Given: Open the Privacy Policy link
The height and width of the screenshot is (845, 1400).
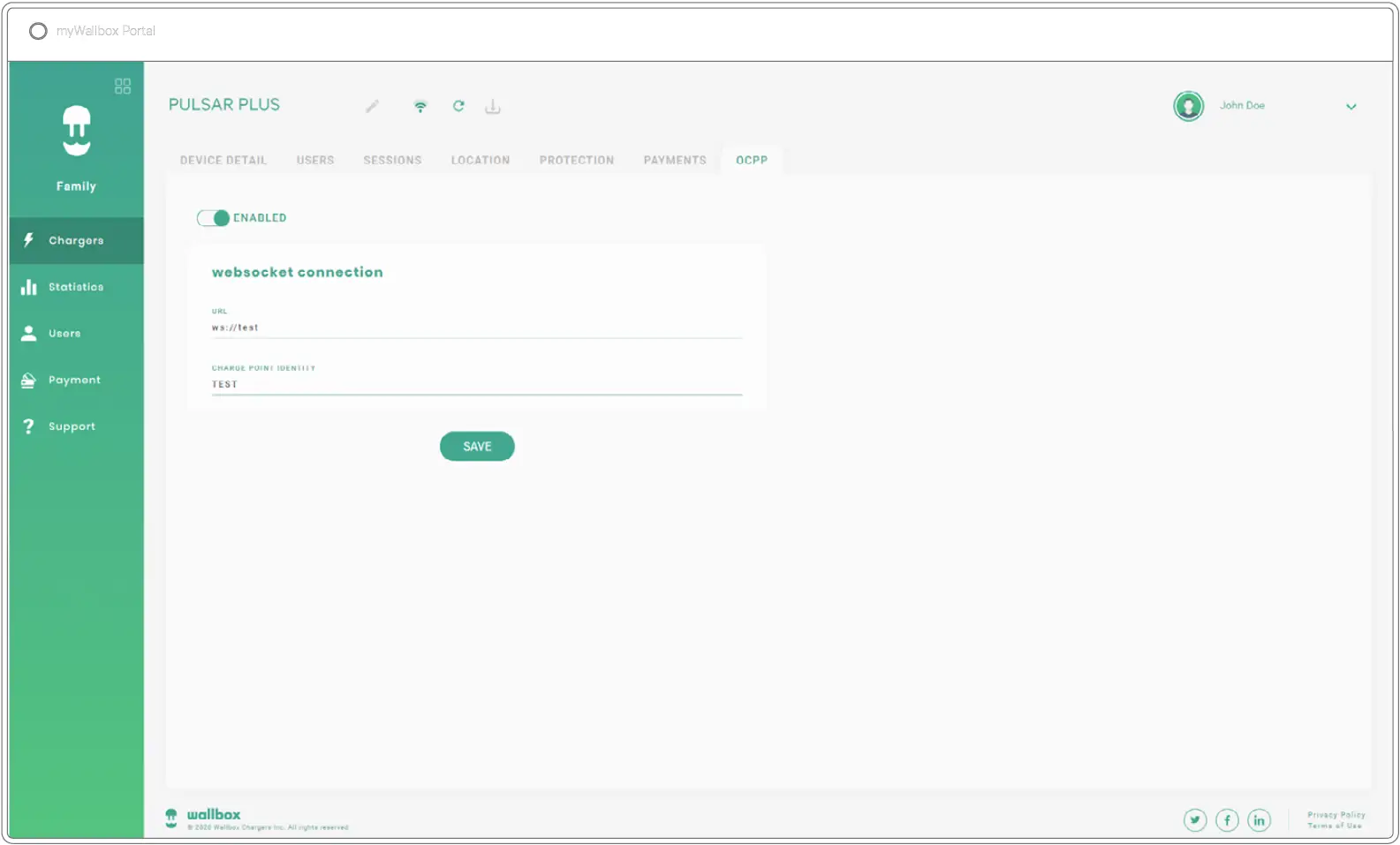Looking at the screenshot, I should pyautogui.click(x=1336, y=815).
